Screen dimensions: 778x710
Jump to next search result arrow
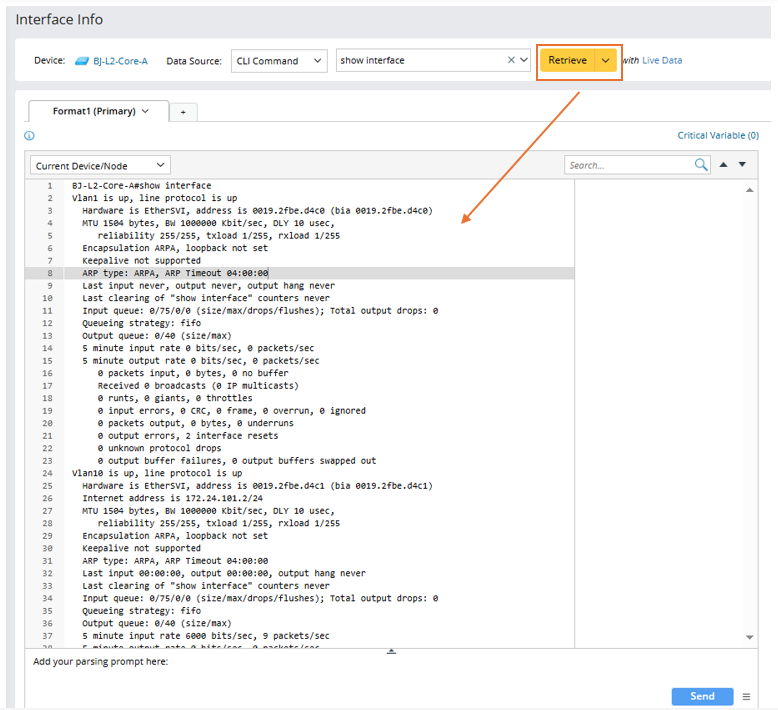[x=742, y=165]
